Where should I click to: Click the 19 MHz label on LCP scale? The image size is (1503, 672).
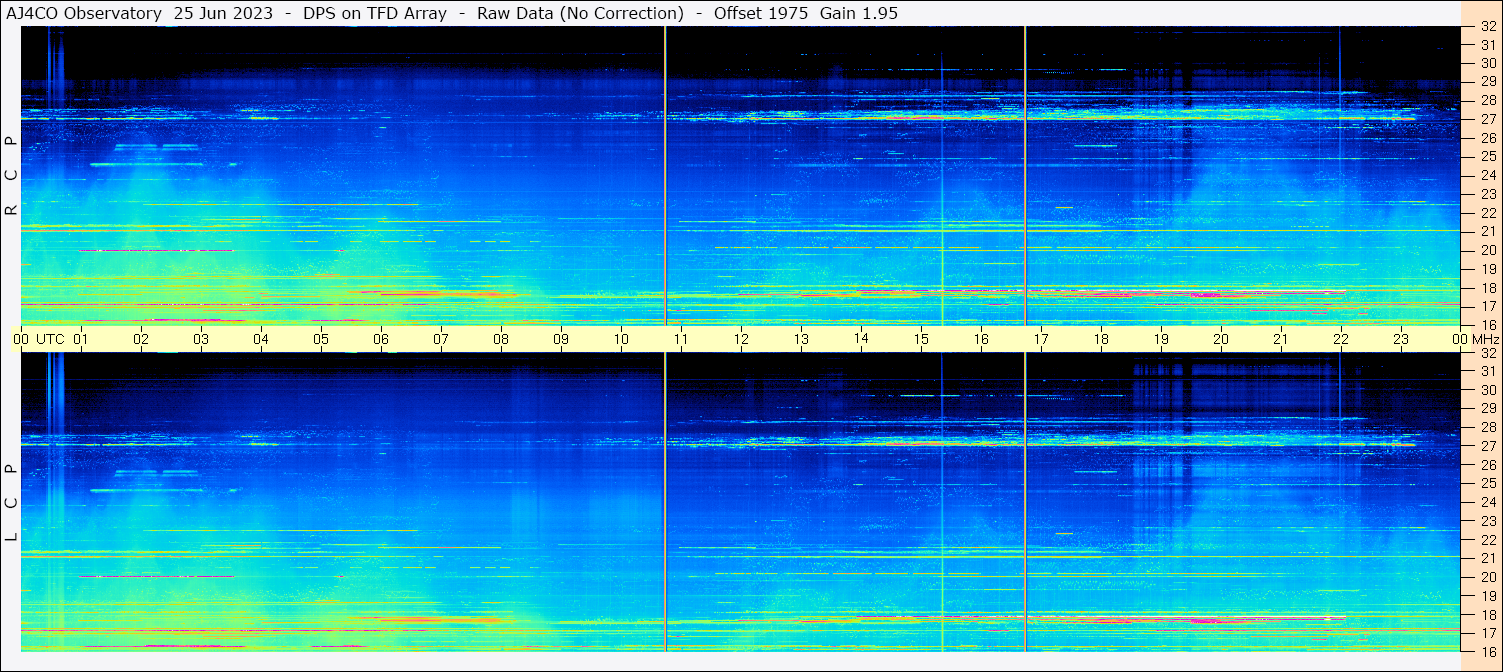tap(1487, 595)
